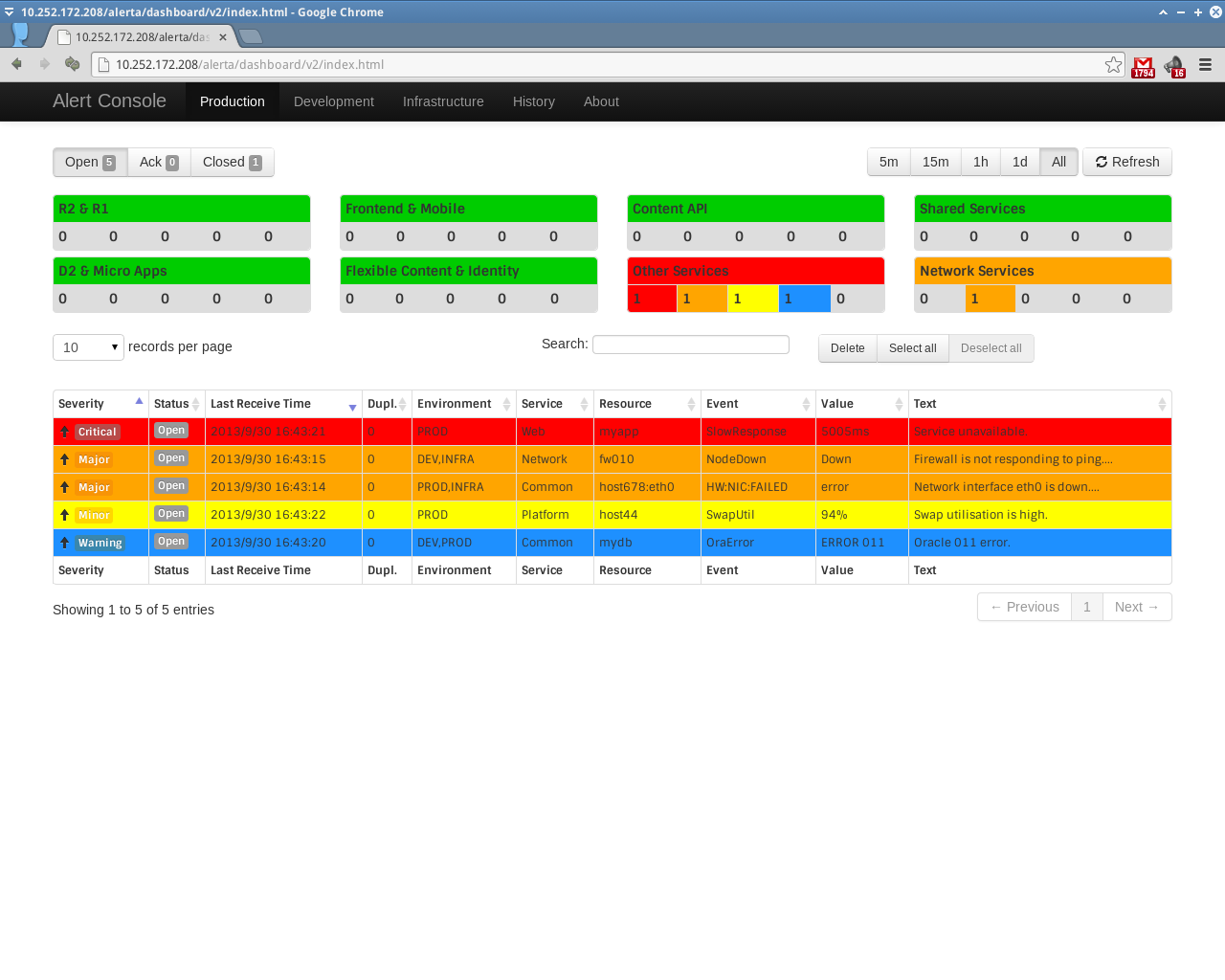Click the browser reload icon
Screen dimensions: 1225x980
72,64
